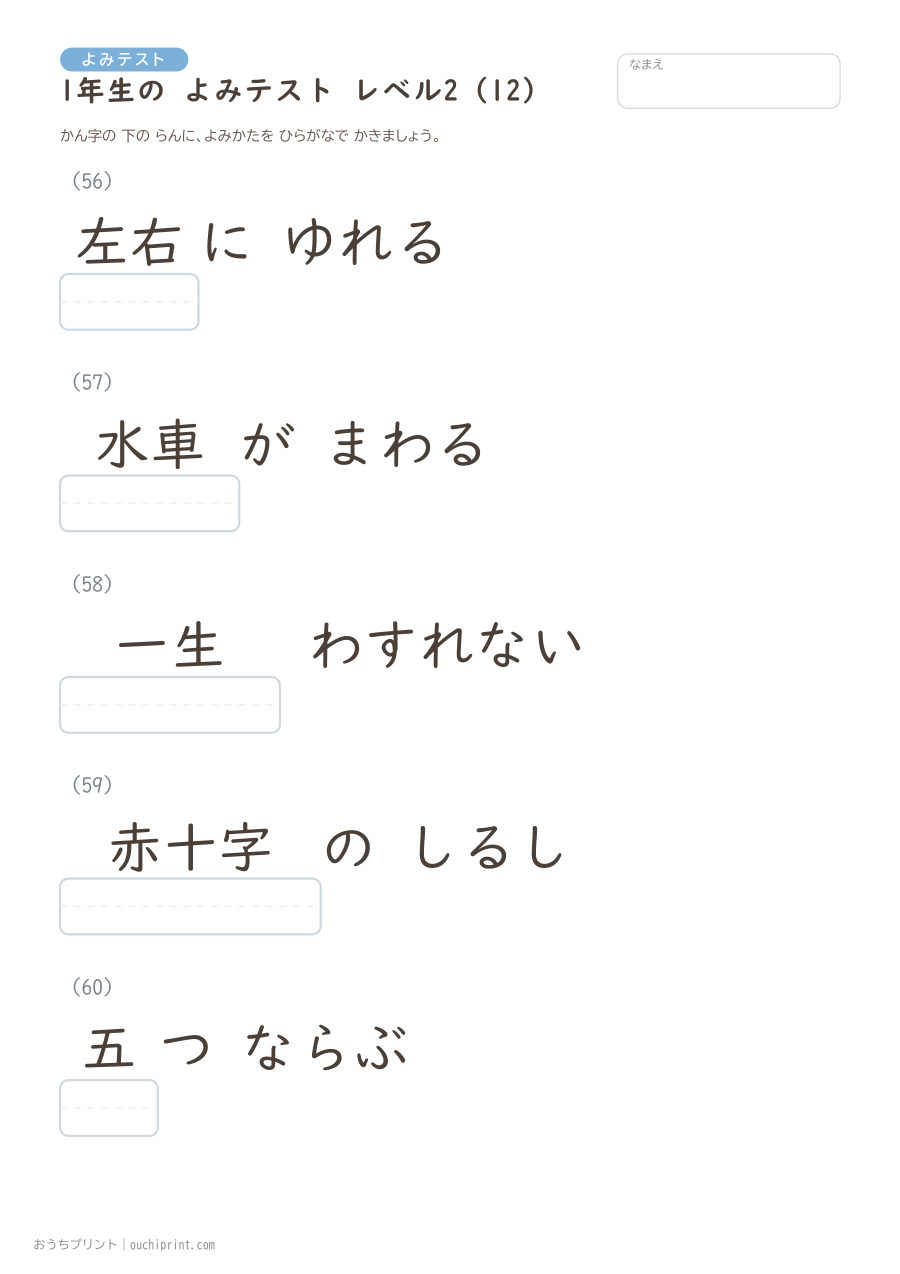Click the instruction text かん字の 下の らんに
The image size is (900, 1274).
130,136
